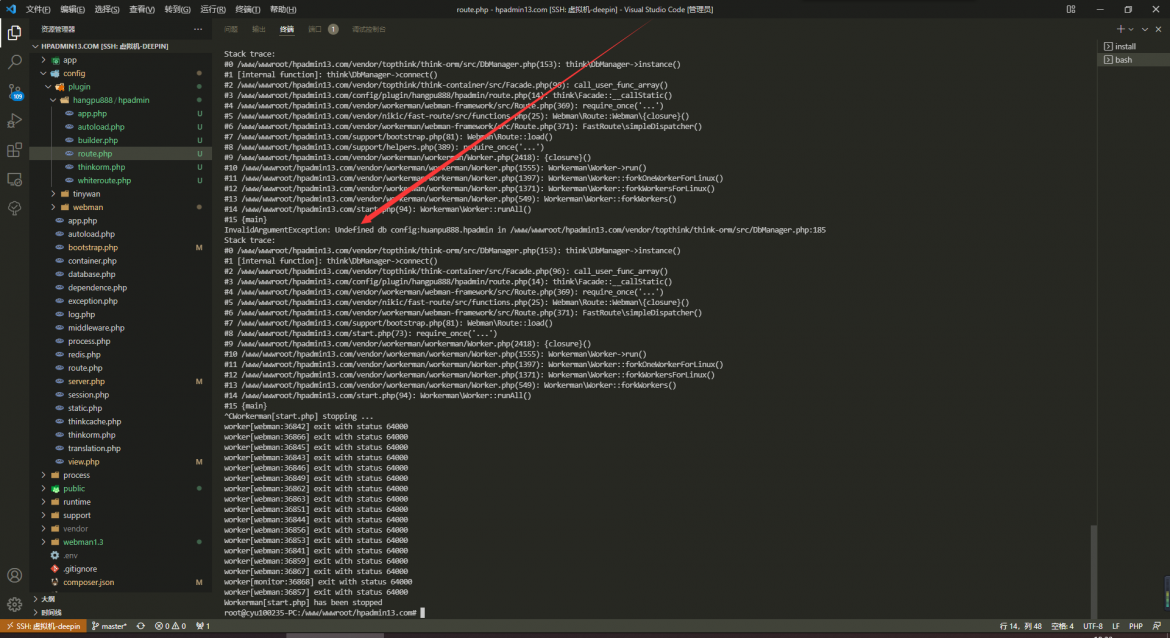Open errors and warnings count in status bar

coord(170,626)
